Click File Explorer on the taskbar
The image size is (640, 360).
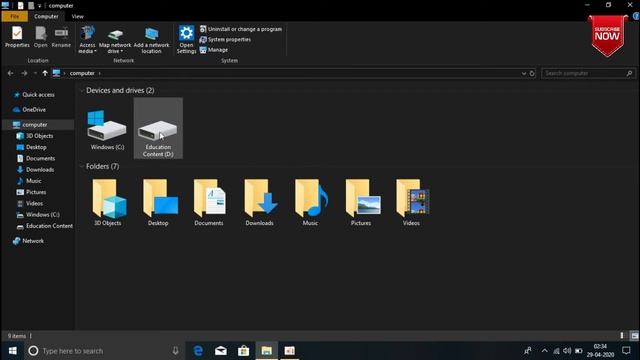(x=267, y=351)
